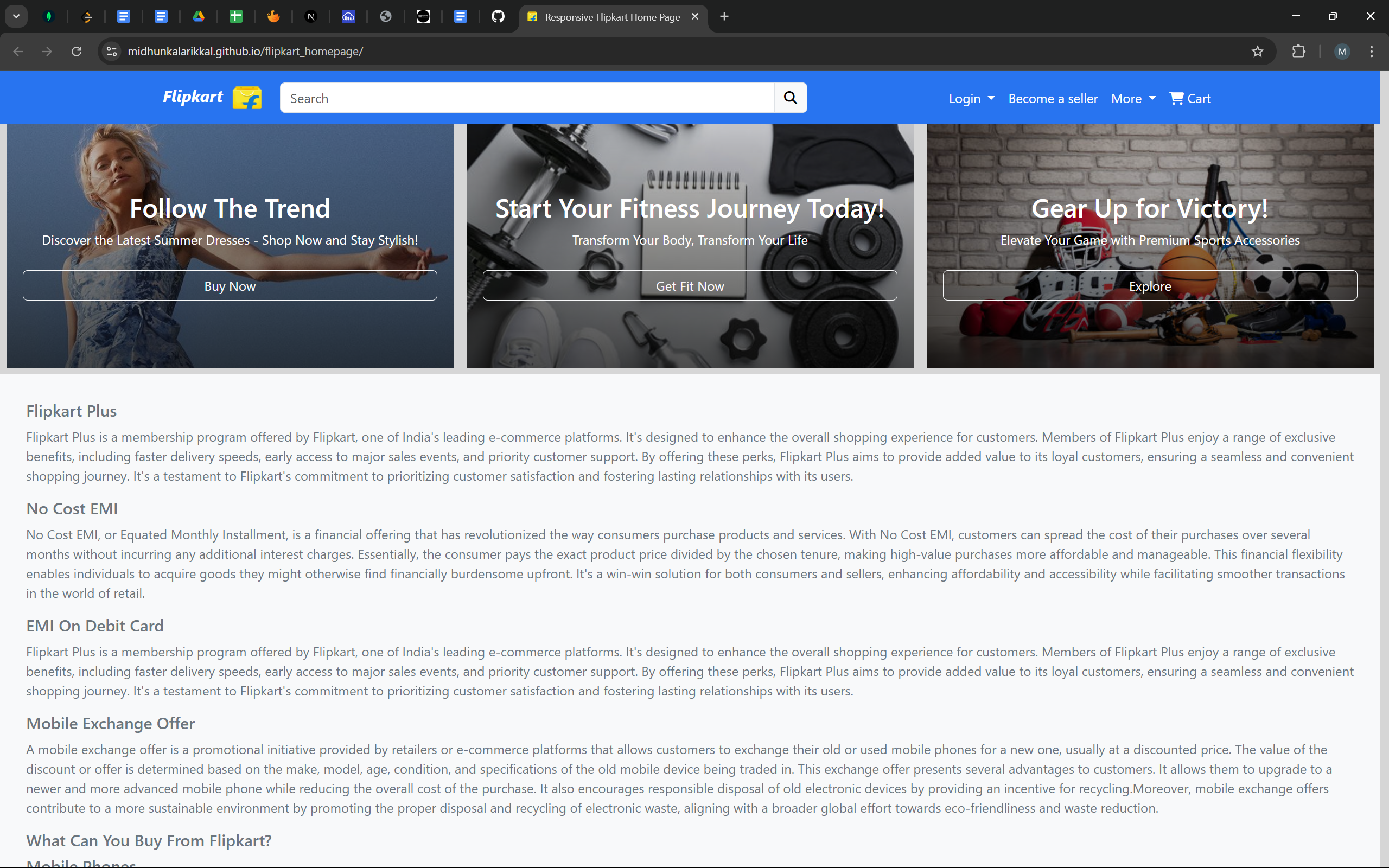Switch to the MongoDB leaf tab
The height and width of the screenshot is (868, 1389).
[49, 17]
